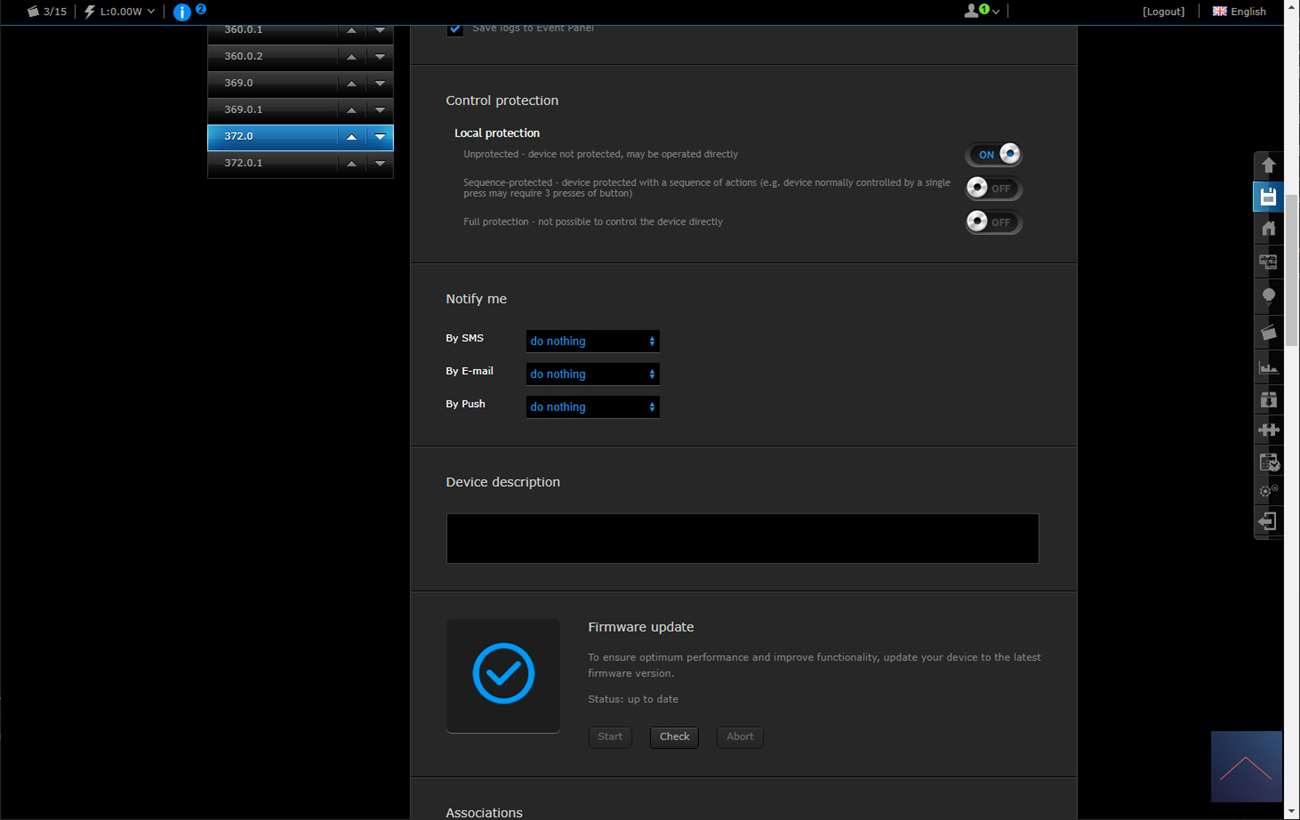Click inside the Device description text box
The width and height of the screenshot is (1300, 820).
click(742, 539)
